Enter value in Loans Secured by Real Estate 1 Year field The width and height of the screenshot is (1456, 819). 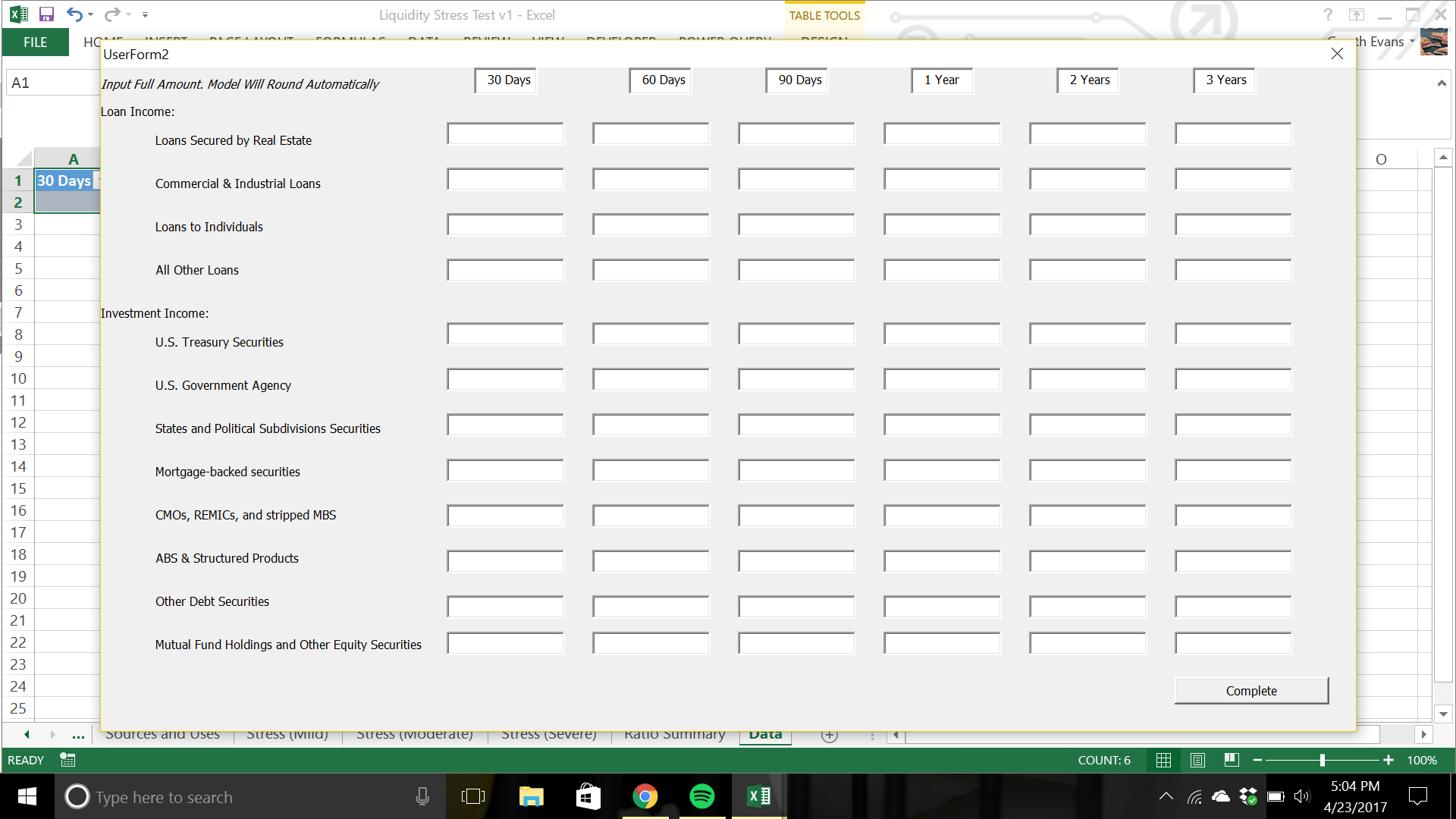942,134
